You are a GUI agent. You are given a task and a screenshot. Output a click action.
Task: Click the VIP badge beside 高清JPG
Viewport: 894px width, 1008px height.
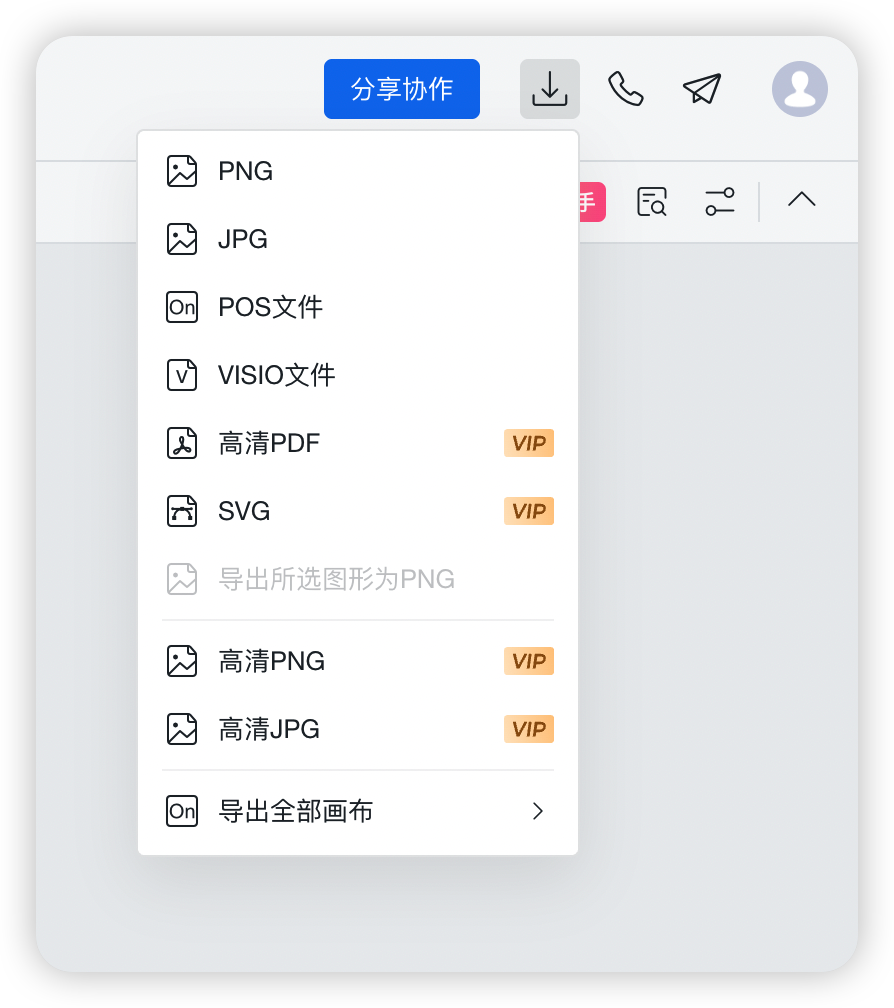[529, 729]
